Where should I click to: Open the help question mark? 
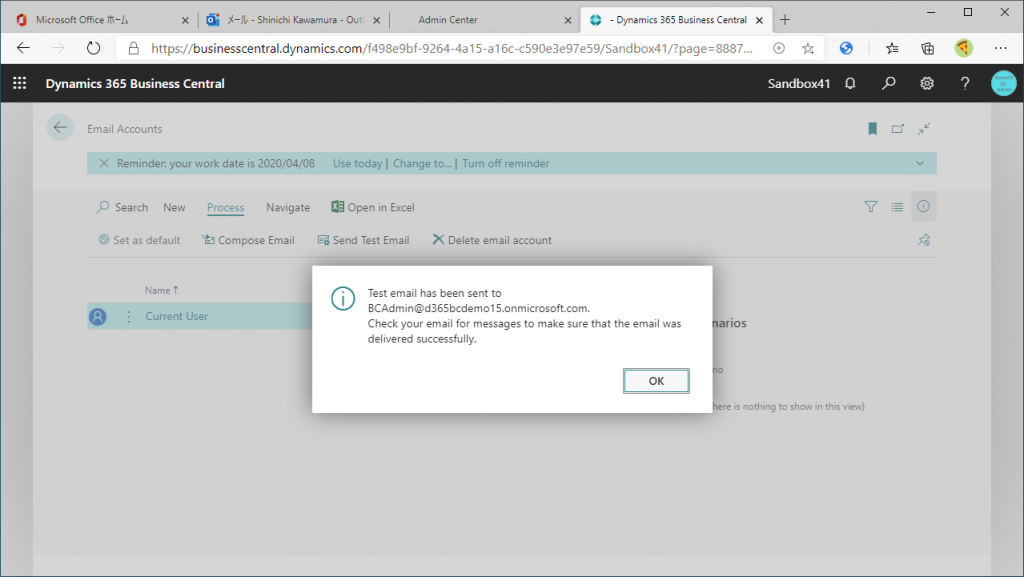(x=965, y=84)
